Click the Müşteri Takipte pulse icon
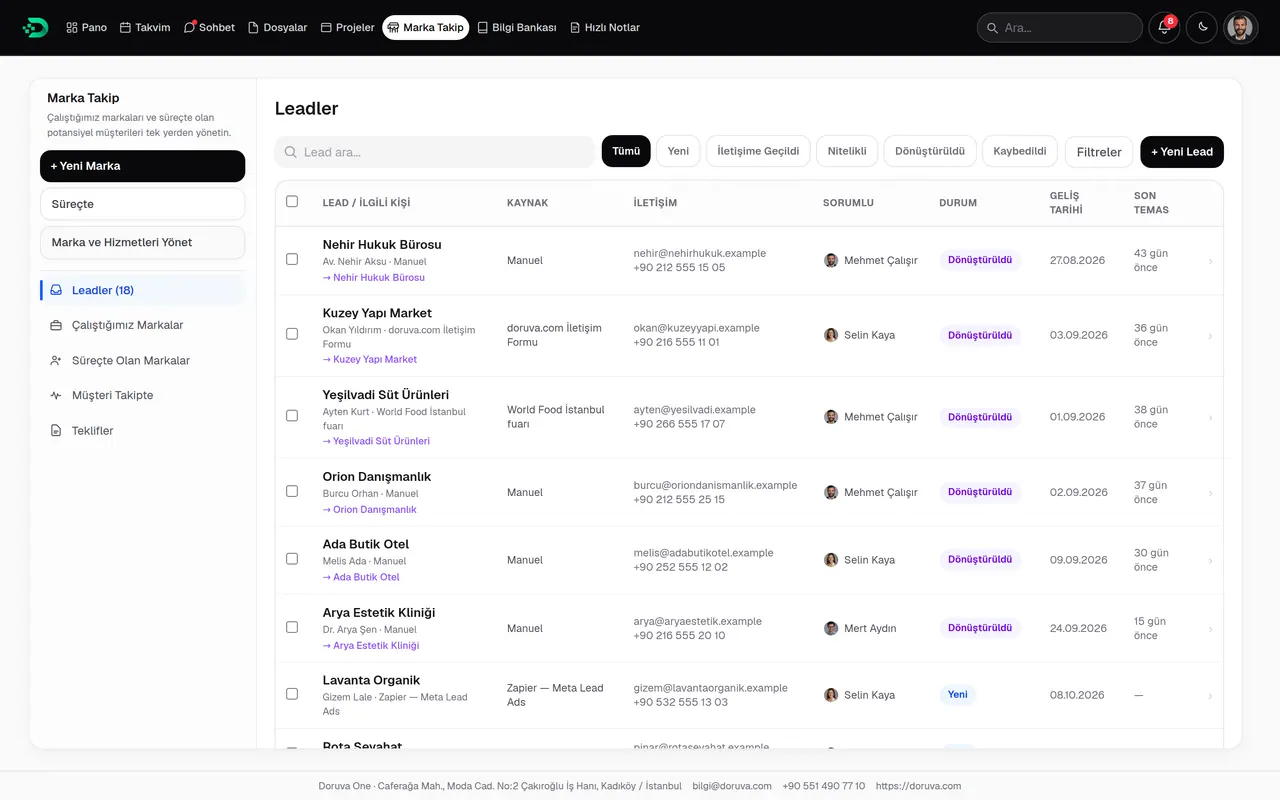This screenshot has width=1280, height=800. coord(56,395)
